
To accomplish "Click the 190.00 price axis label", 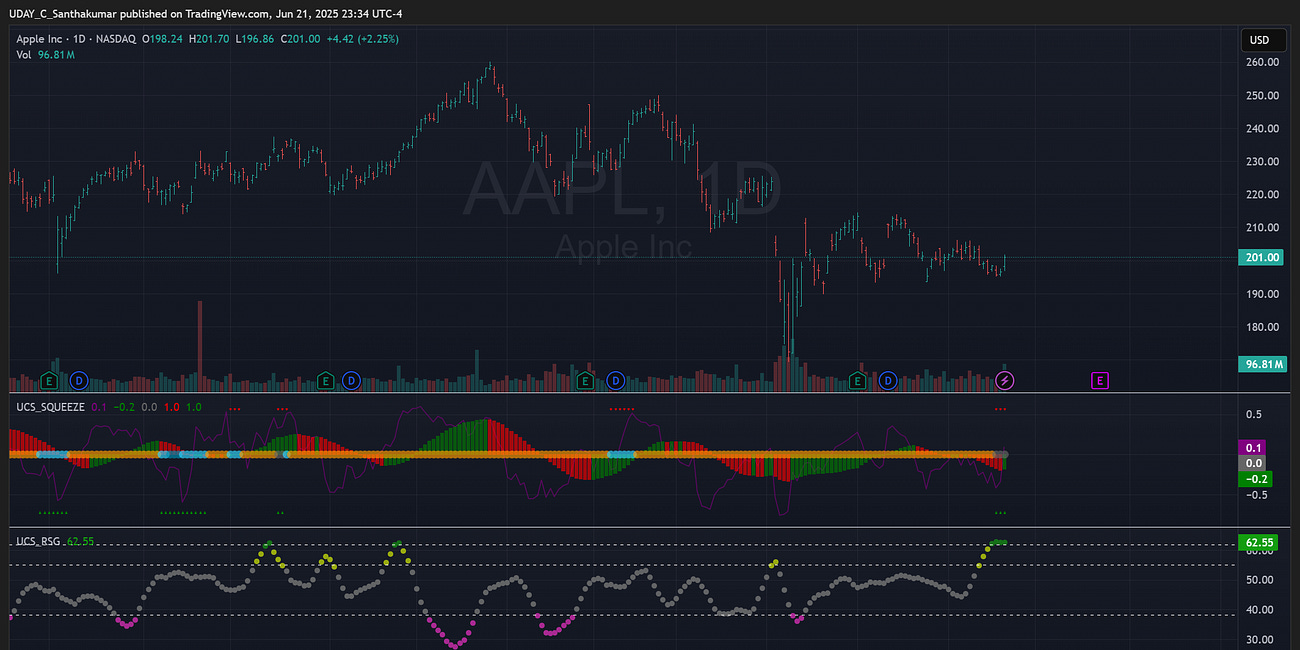I will point(1264,293).
